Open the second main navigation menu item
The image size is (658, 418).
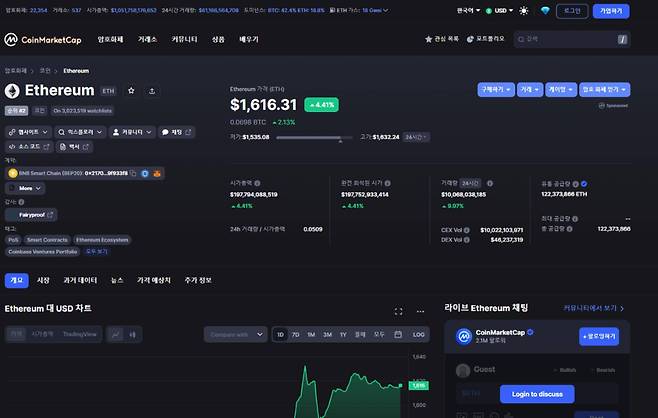147,39
